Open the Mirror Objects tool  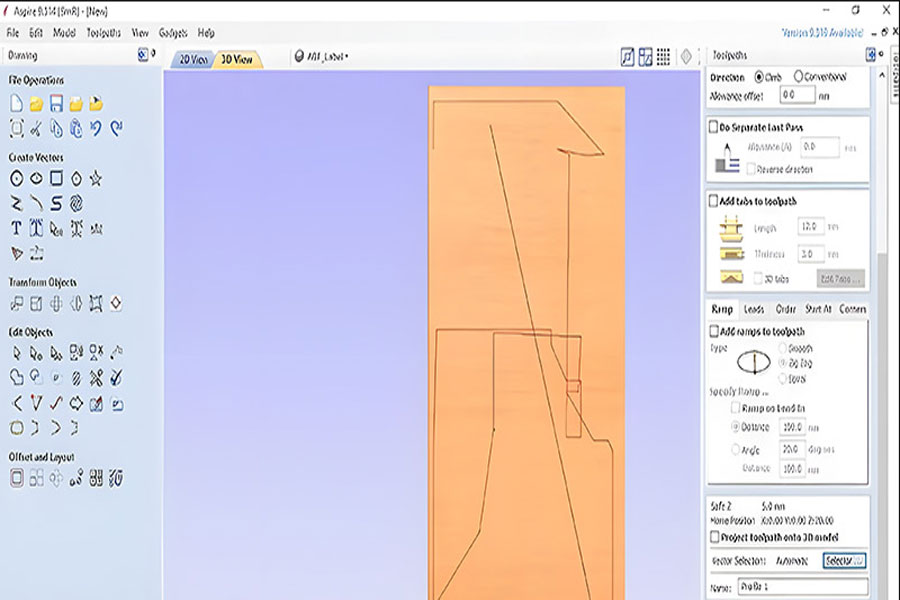coord(76,303)
